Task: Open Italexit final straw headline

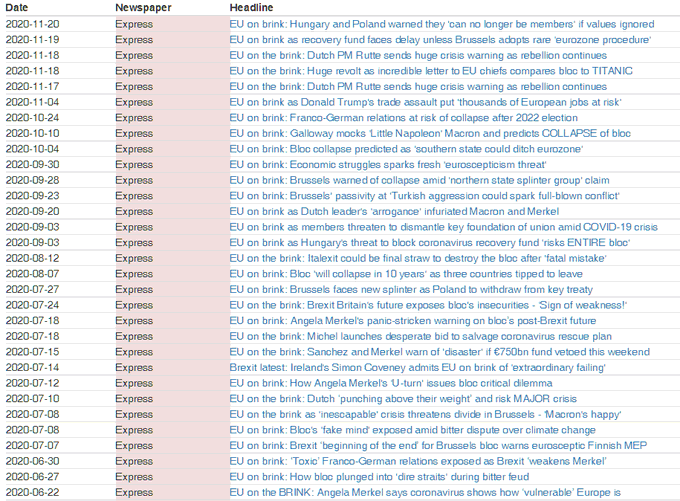Action: (418, 259)
